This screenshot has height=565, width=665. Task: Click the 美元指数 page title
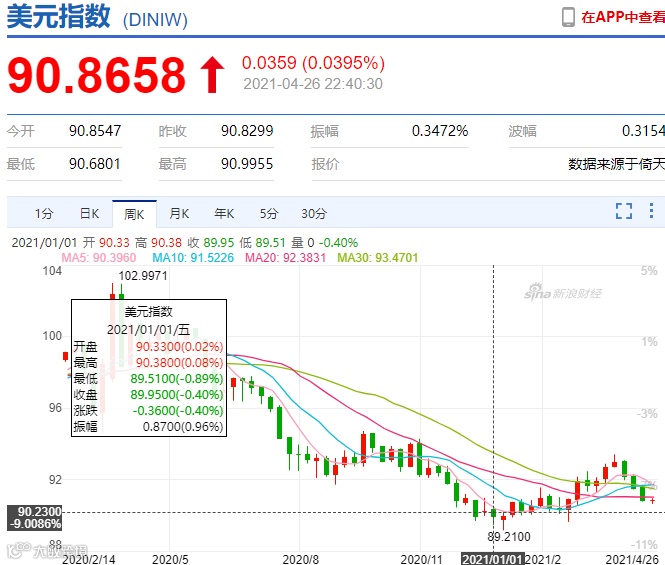pos(59,17)
